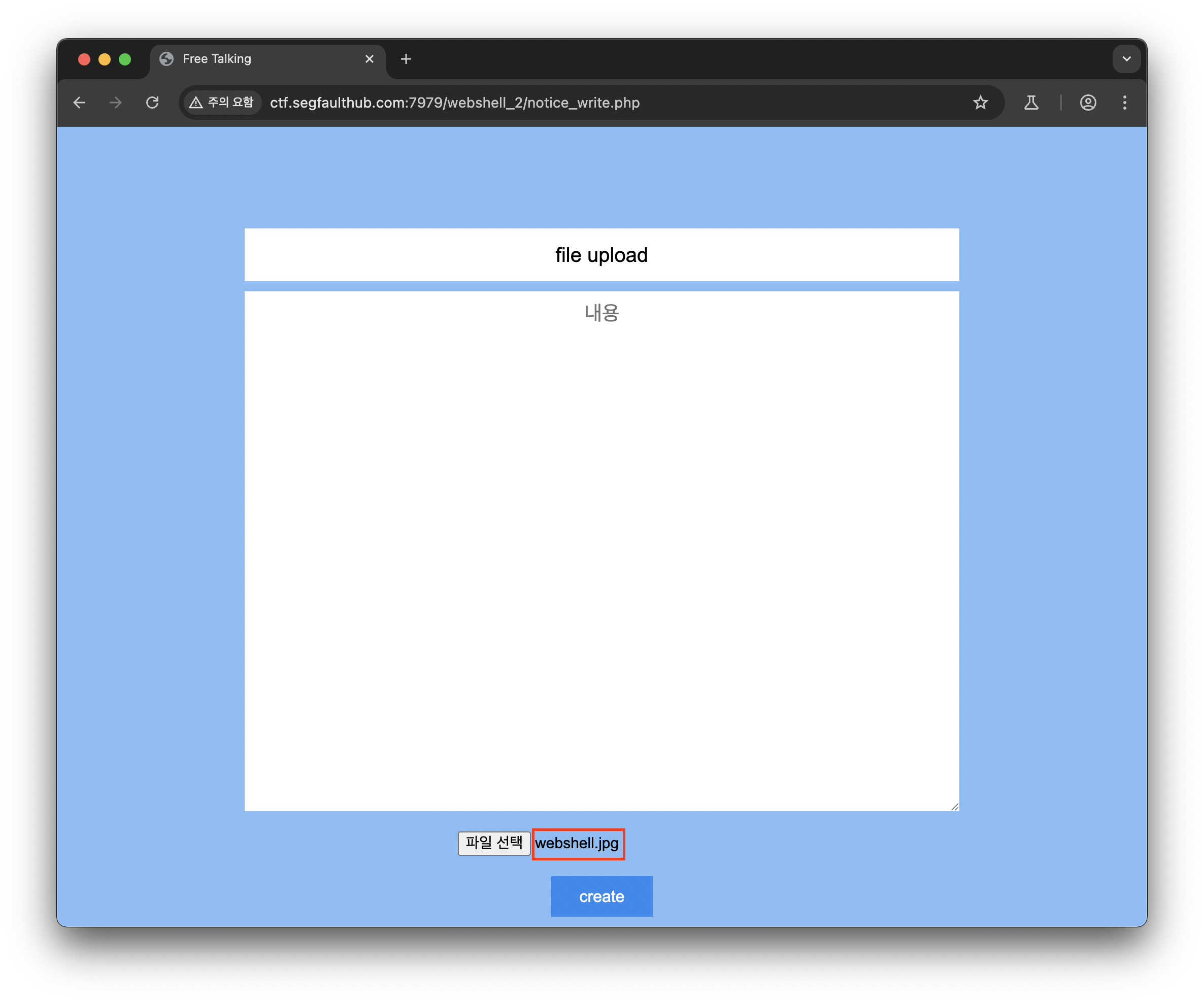Open the profile account icon

coord(1088,103)
